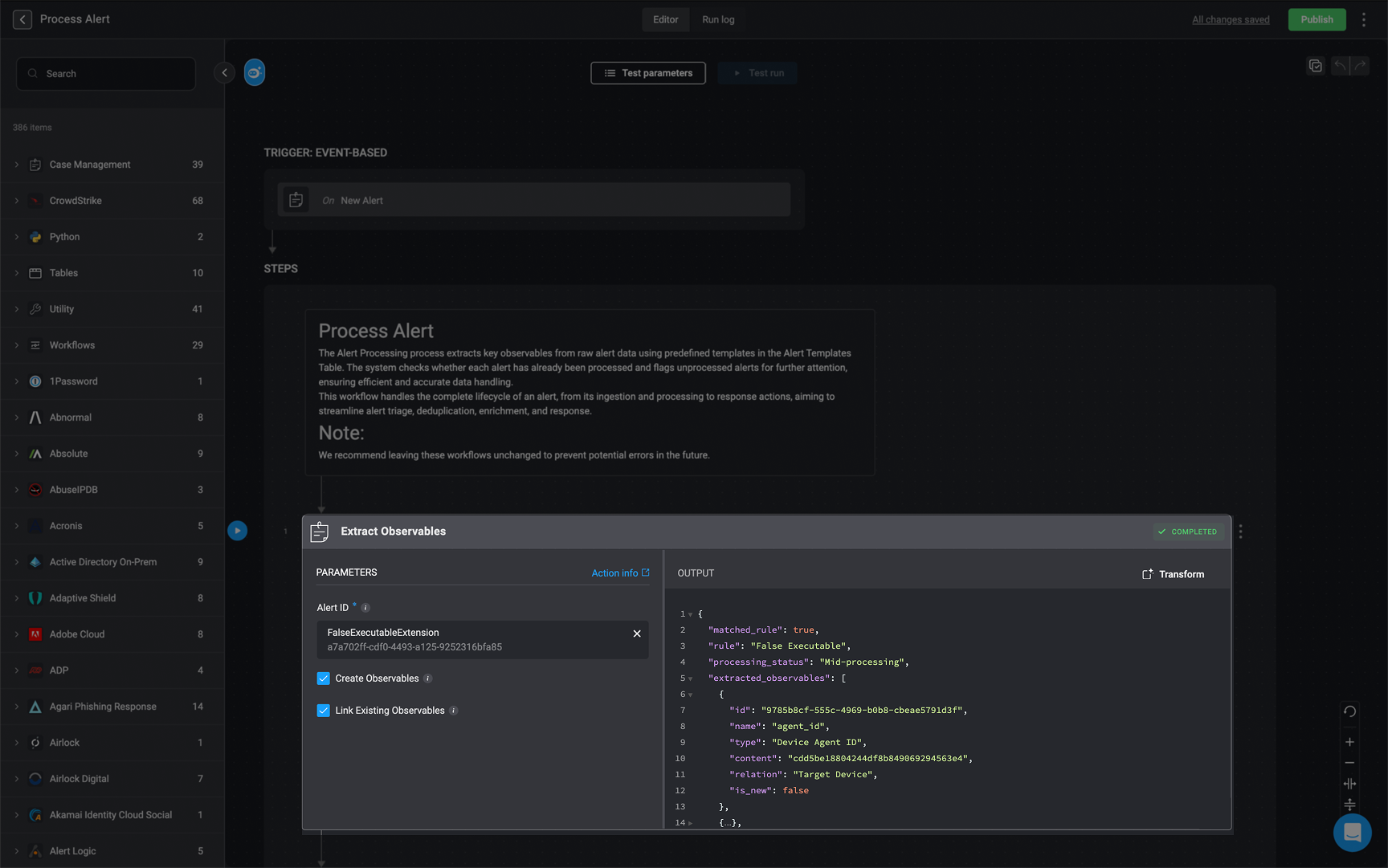The image size is (1388, 868).
Task: Expand the Active Directory On-Prem category
Action: coord(16,562)
